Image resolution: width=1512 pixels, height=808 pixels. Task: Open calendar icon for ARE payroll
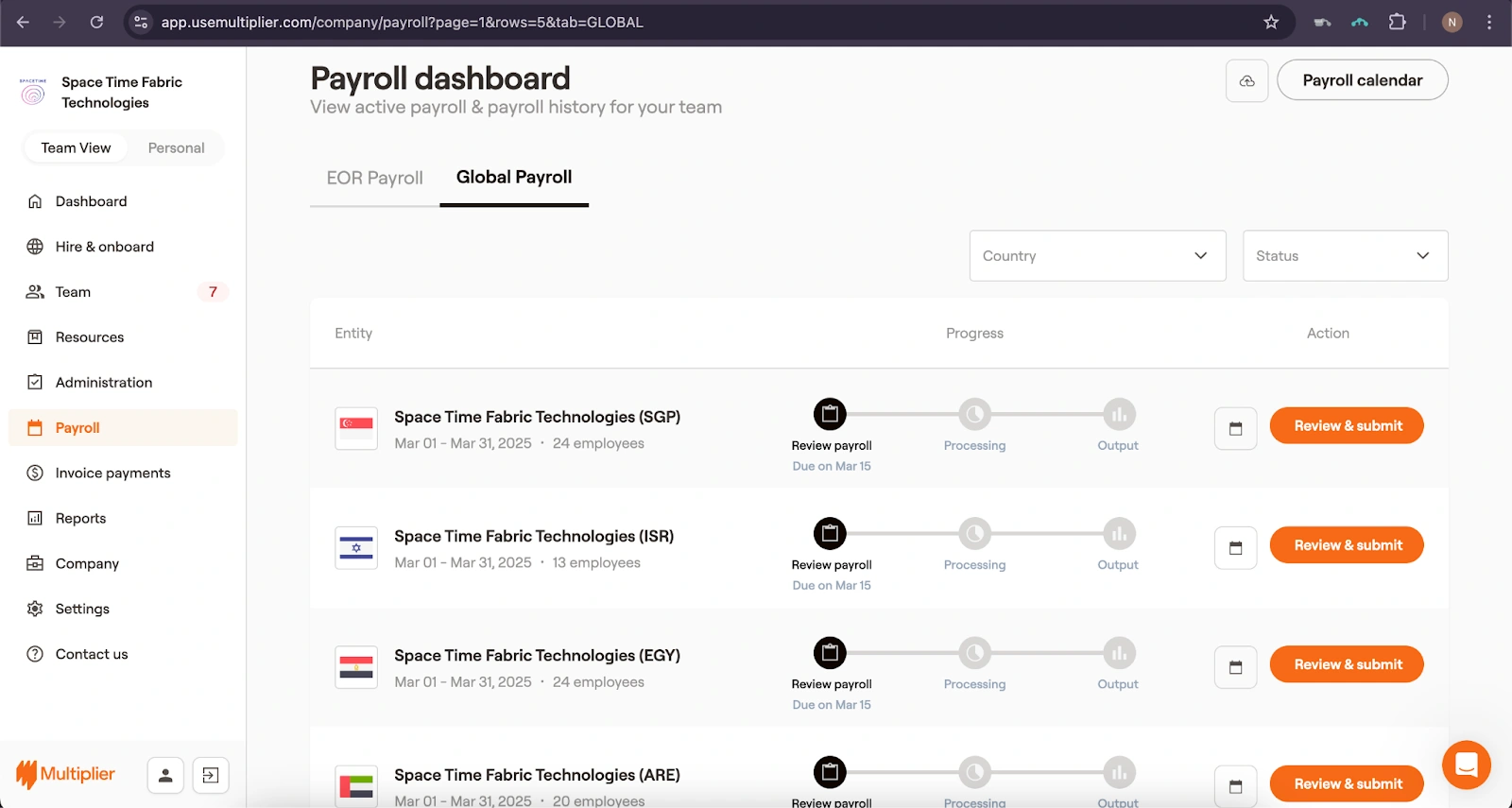click(x=1235, y=786)
